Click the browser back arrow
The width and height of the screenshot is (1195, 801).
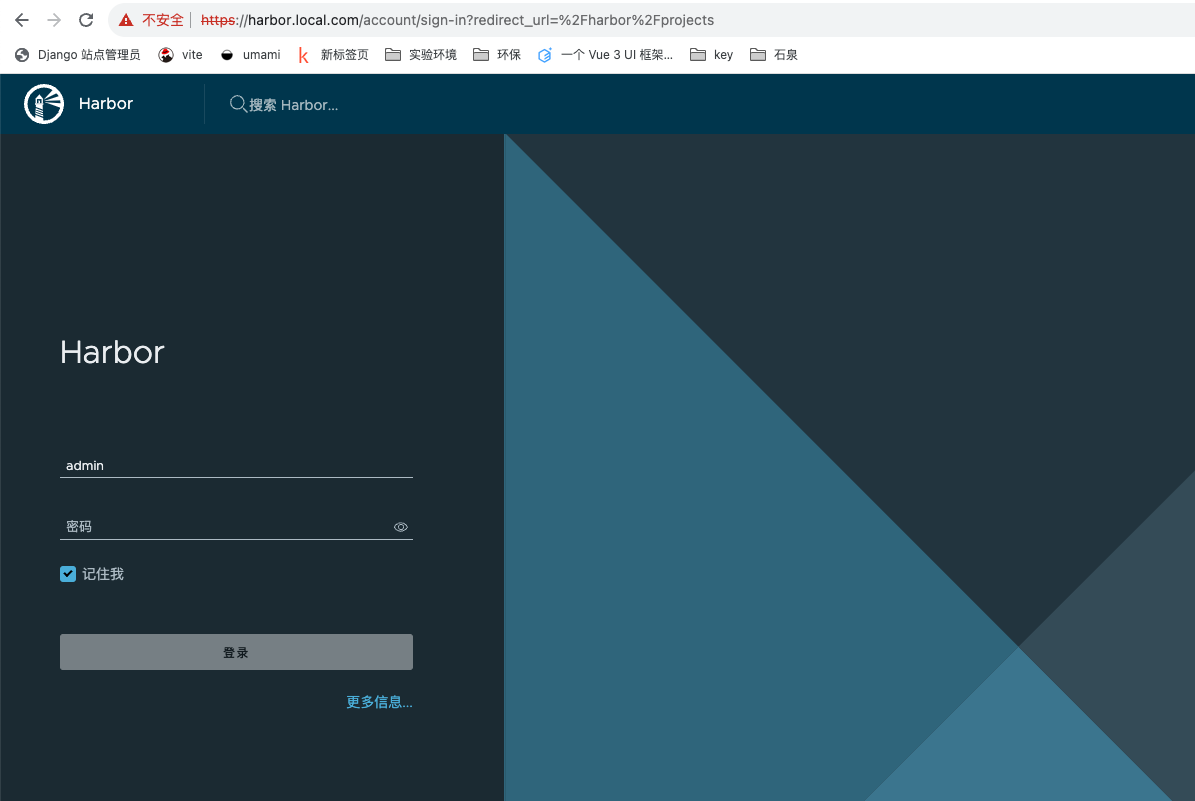tap(21, 20)
